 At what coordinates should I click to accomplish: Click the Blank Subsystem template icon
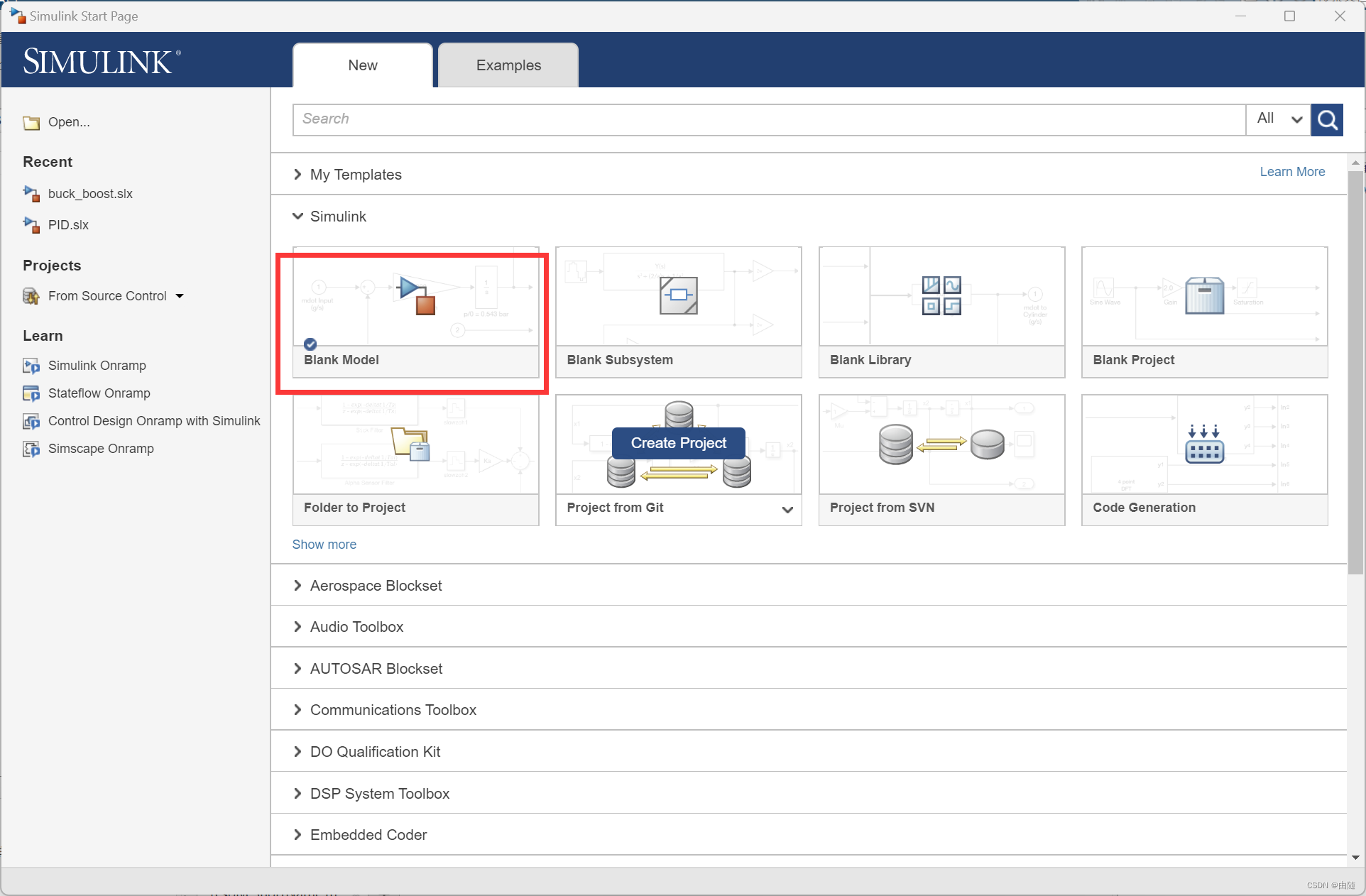point(678,295)
